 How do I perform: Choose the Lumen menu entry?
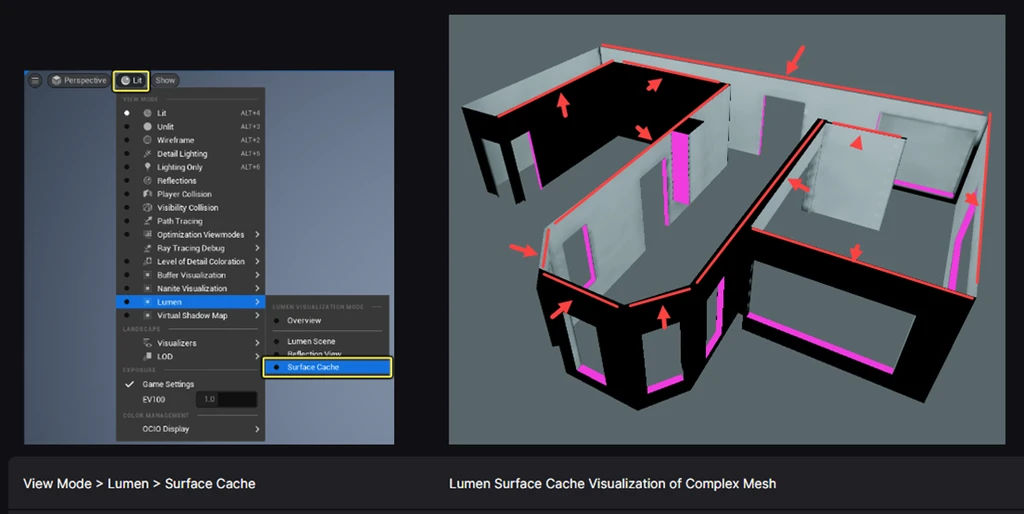pyautogui.click(x=190, y=302)
